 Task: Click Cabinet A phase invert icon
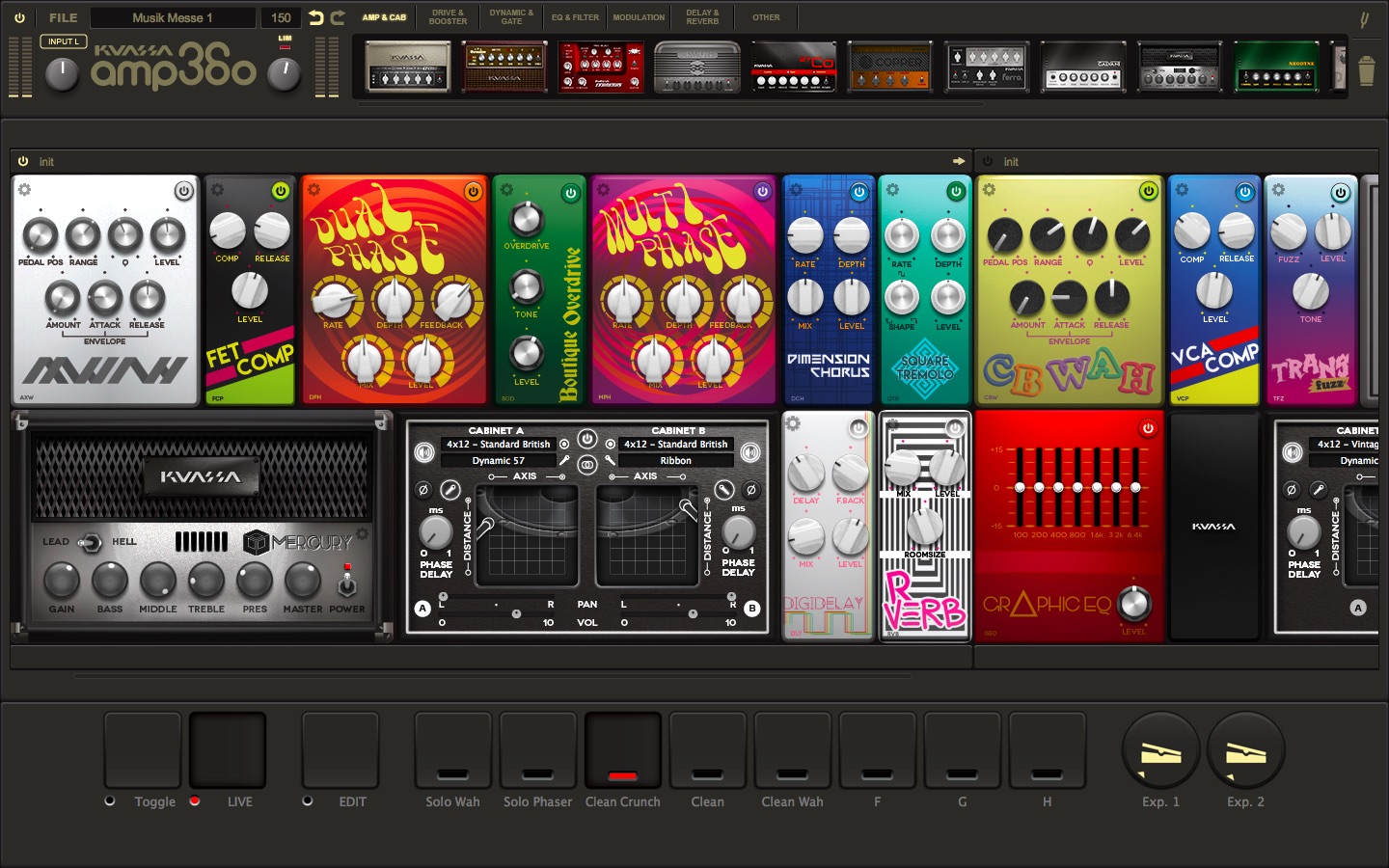coord(422,490)
